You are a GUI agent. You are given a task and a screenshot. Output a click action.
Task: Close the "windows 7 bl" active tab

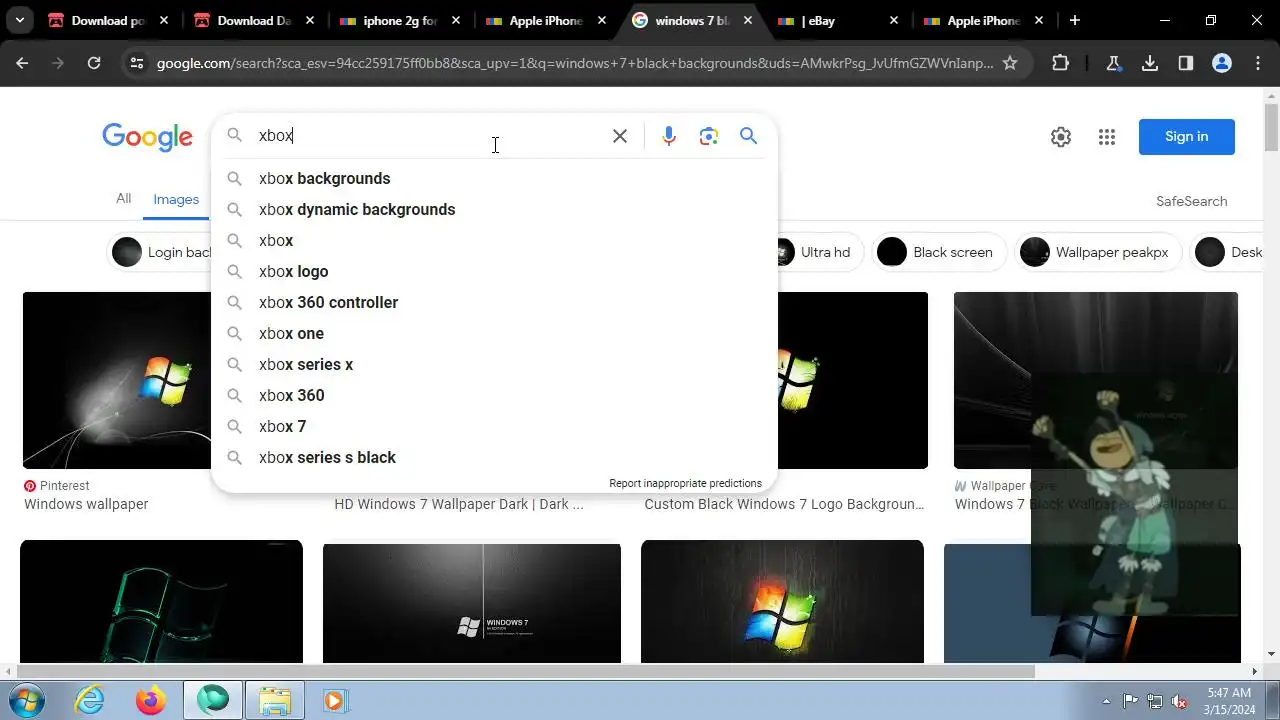click(748, 20)
